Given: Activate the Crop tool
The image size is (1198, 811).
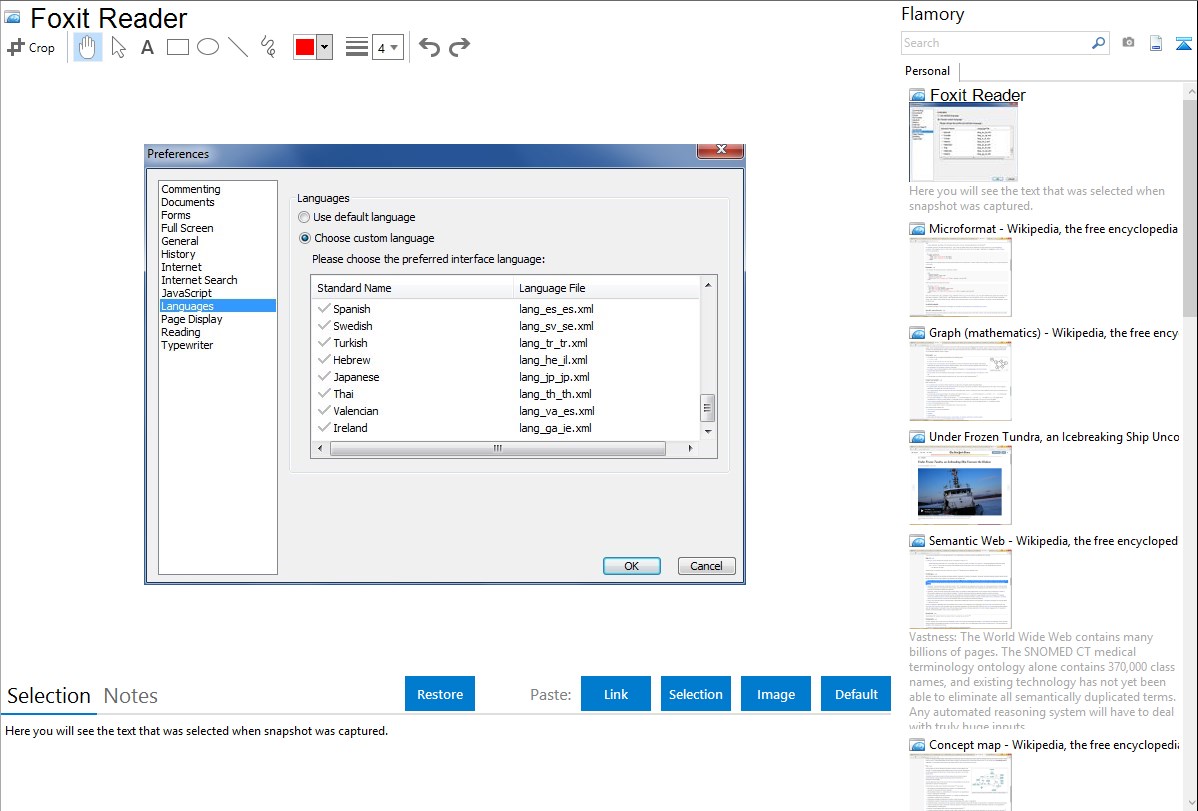Looking at the screenshot, I should [x=31, y=47].
